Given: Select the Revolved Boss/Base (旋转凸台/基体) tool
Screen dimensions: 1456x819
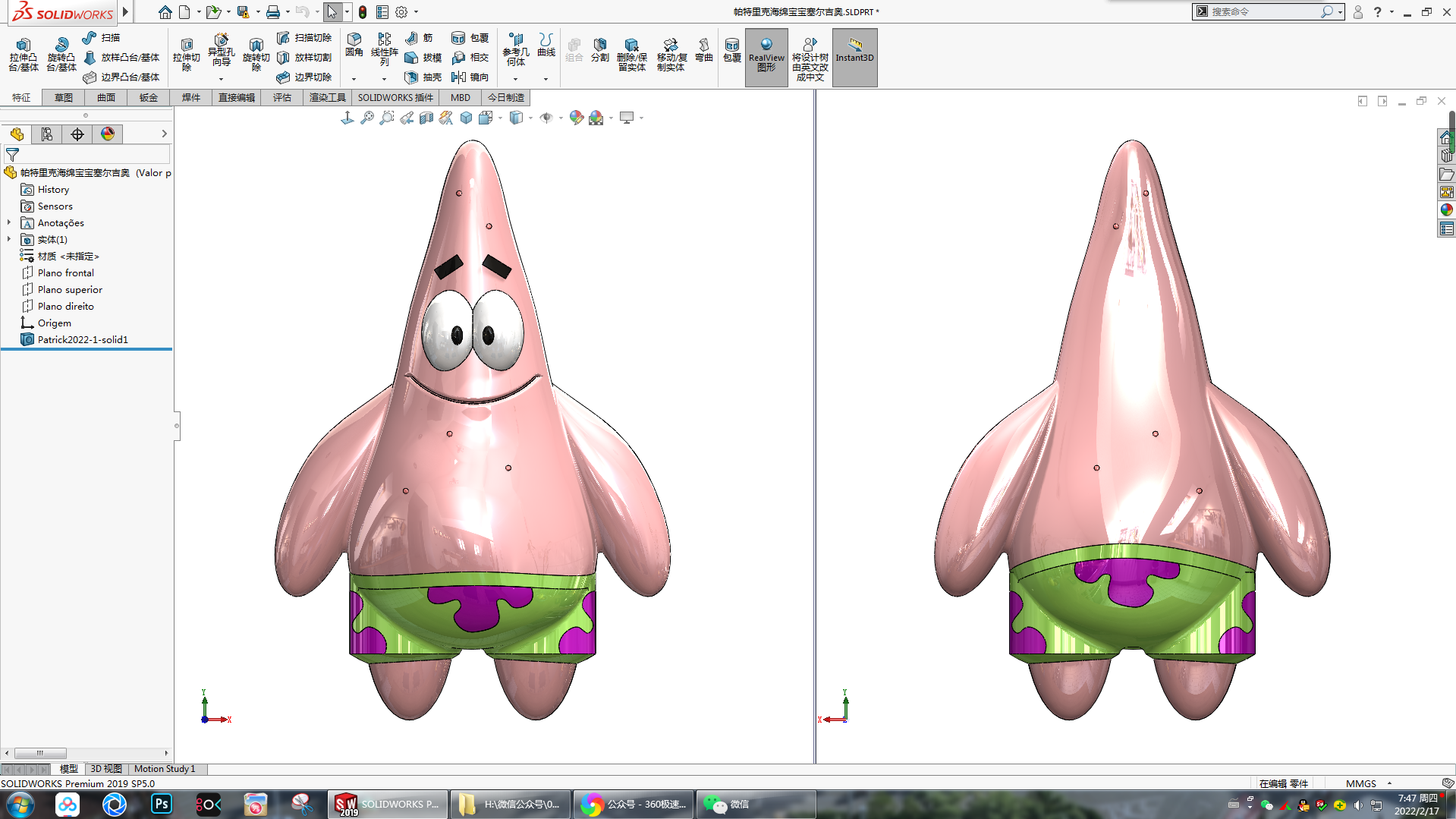Looking at the screenshot, I should pos(61,55).
